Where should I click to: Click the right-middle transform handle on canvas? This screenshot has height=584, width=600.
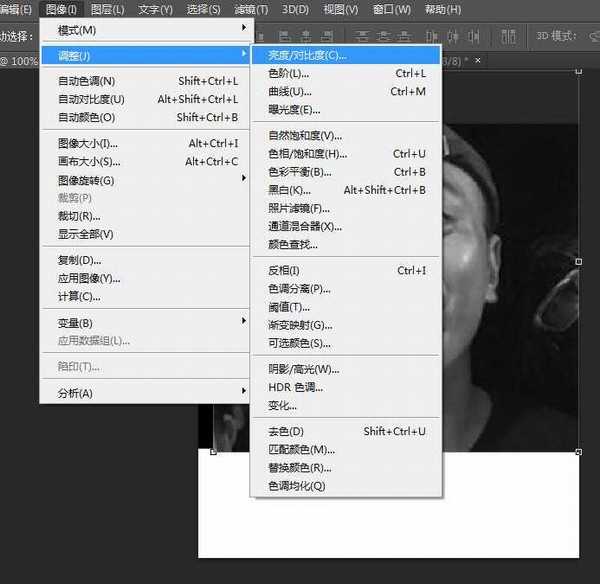tap(579, 261)
